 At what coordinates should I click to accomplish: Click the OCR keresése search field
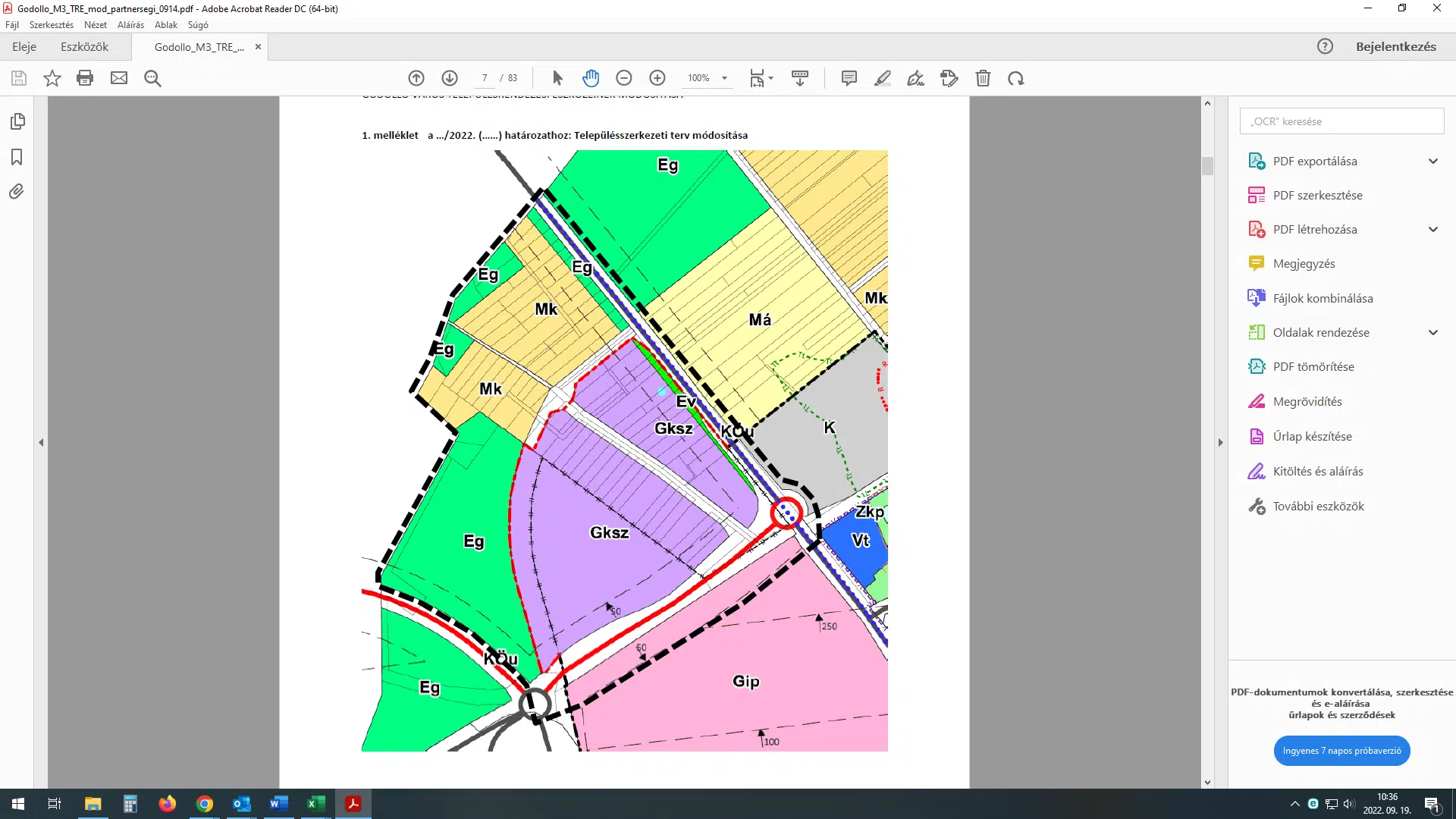coord(1341,121)
